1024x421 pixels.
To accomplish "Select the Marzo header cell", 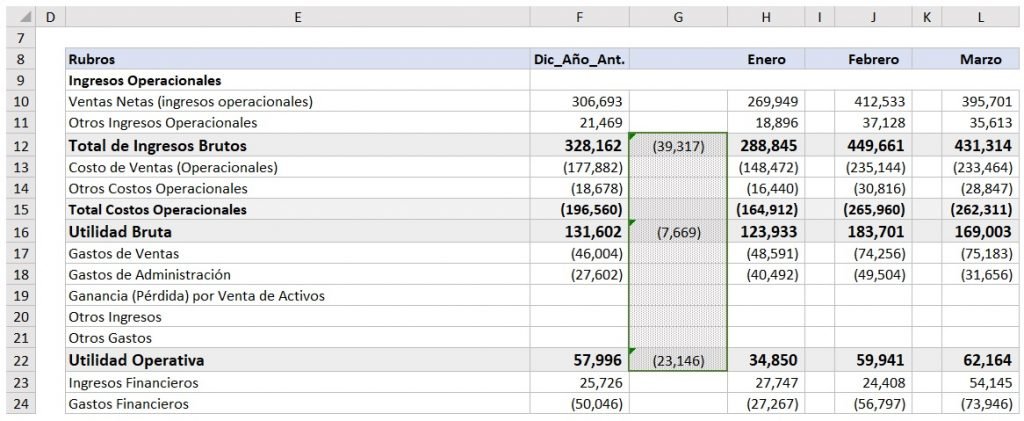I will [x=979, y=59].
